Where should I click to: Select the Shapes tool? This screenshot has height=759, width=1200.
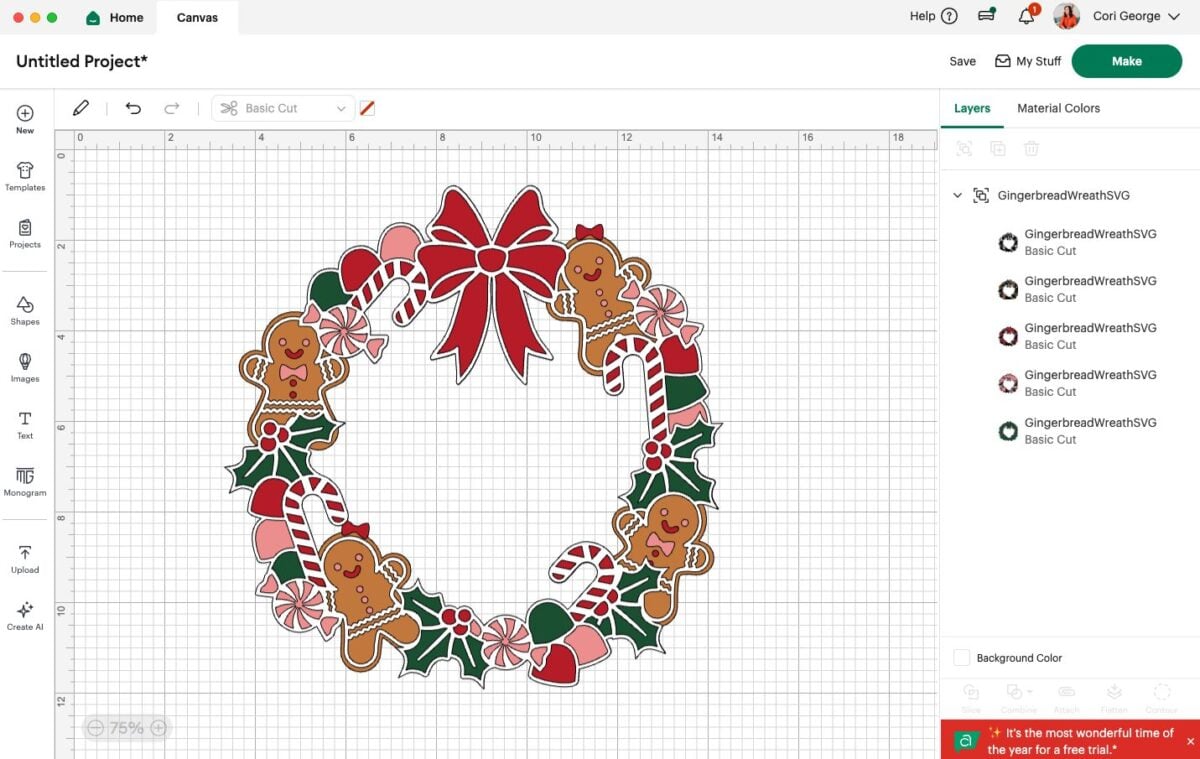click(x=24, y=310)
